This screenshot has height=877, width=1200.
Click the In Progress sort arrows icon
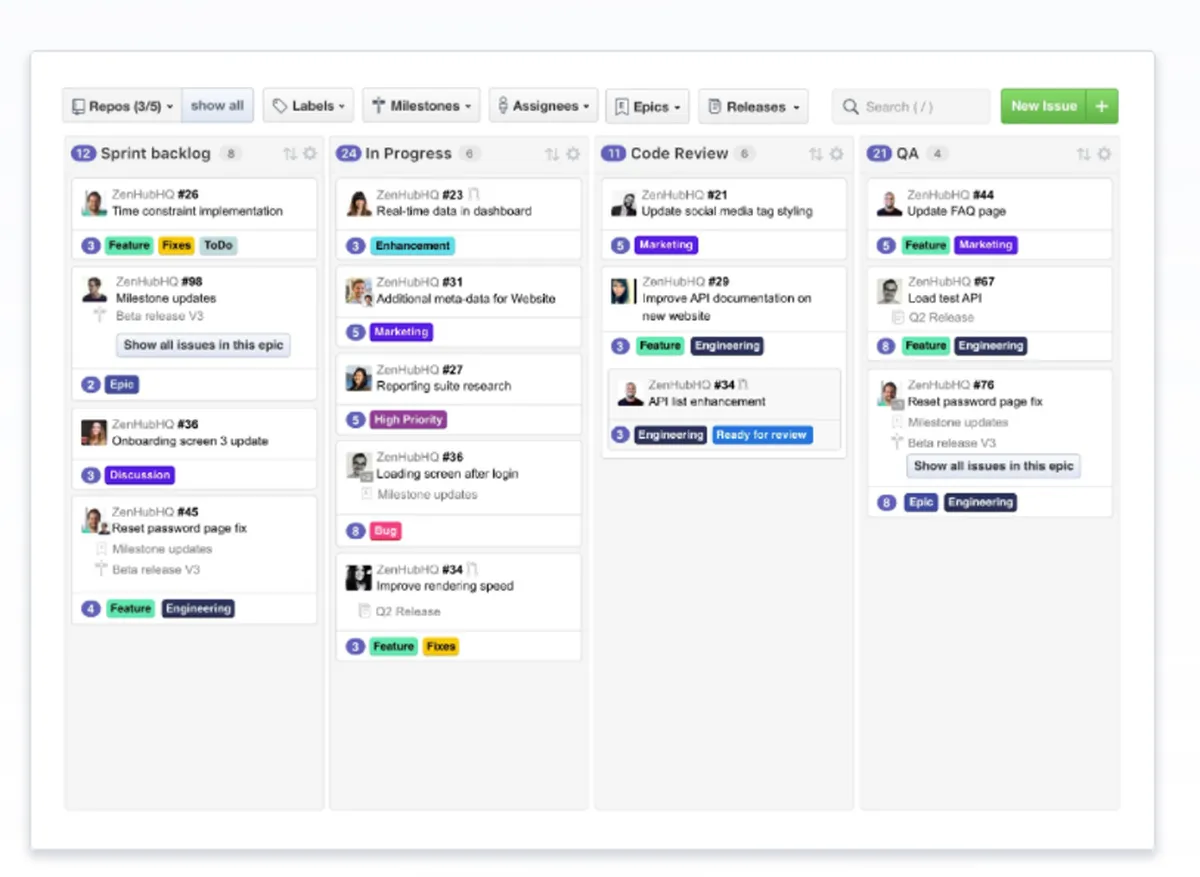coord(552,154)
